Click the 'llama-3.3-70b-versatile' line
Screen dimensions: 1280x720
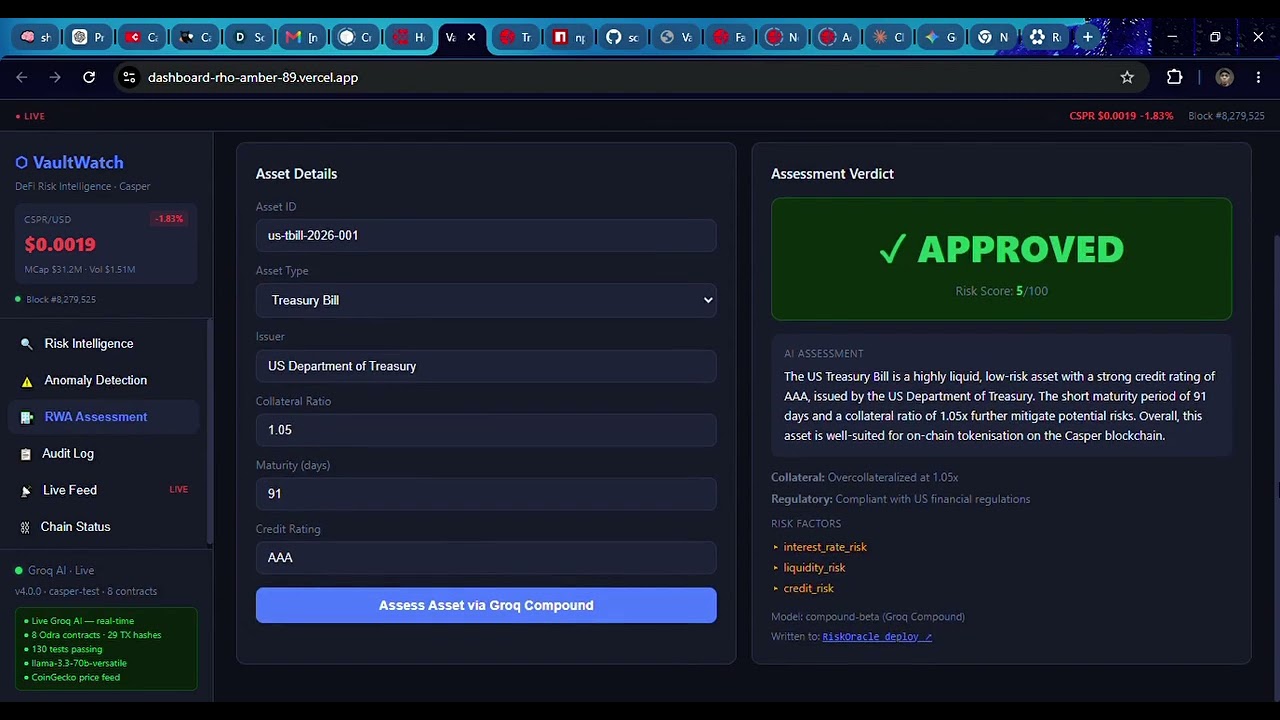coord(75,663)
